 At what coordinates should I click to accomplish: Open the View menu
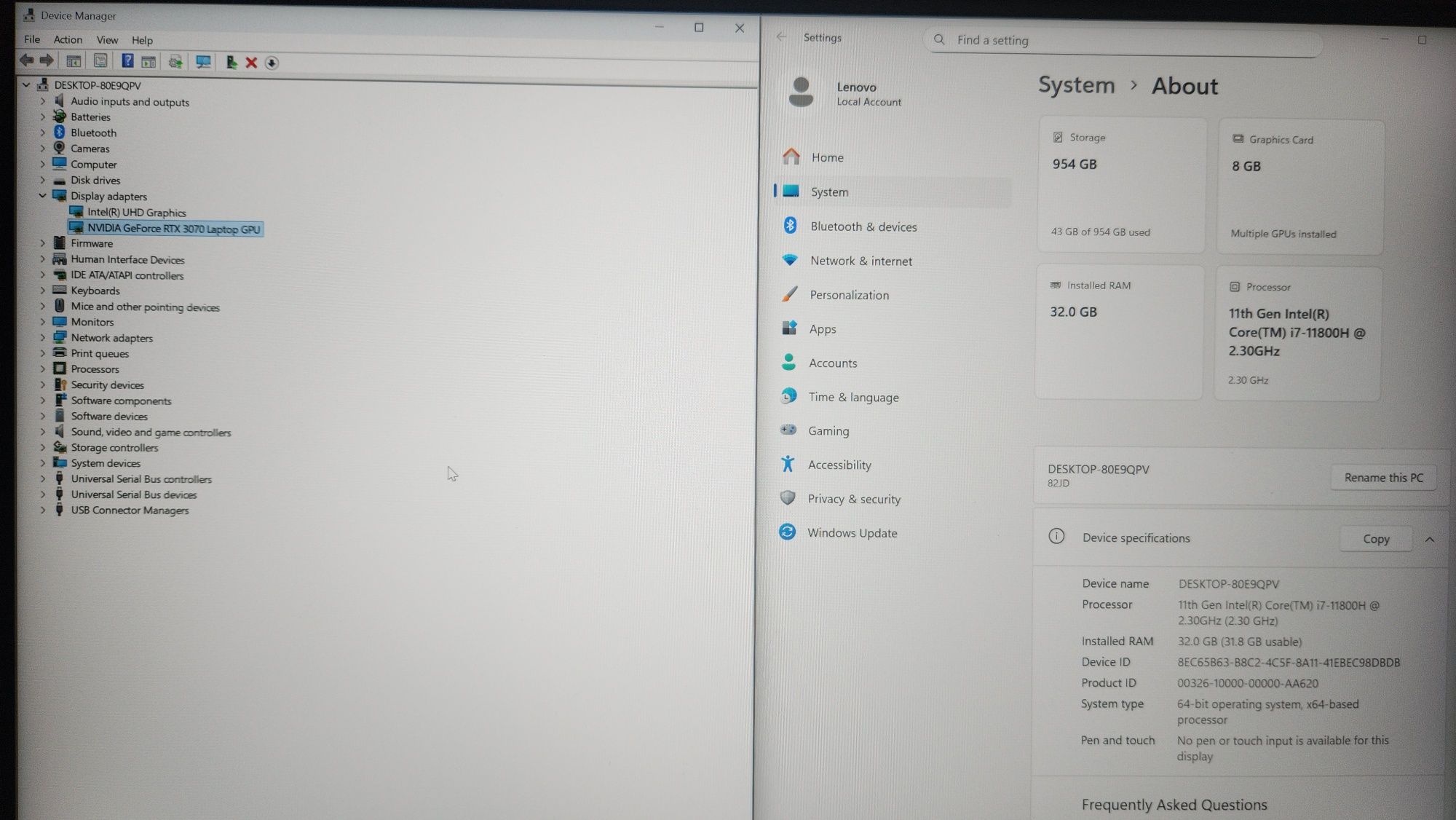click(107, 40)
